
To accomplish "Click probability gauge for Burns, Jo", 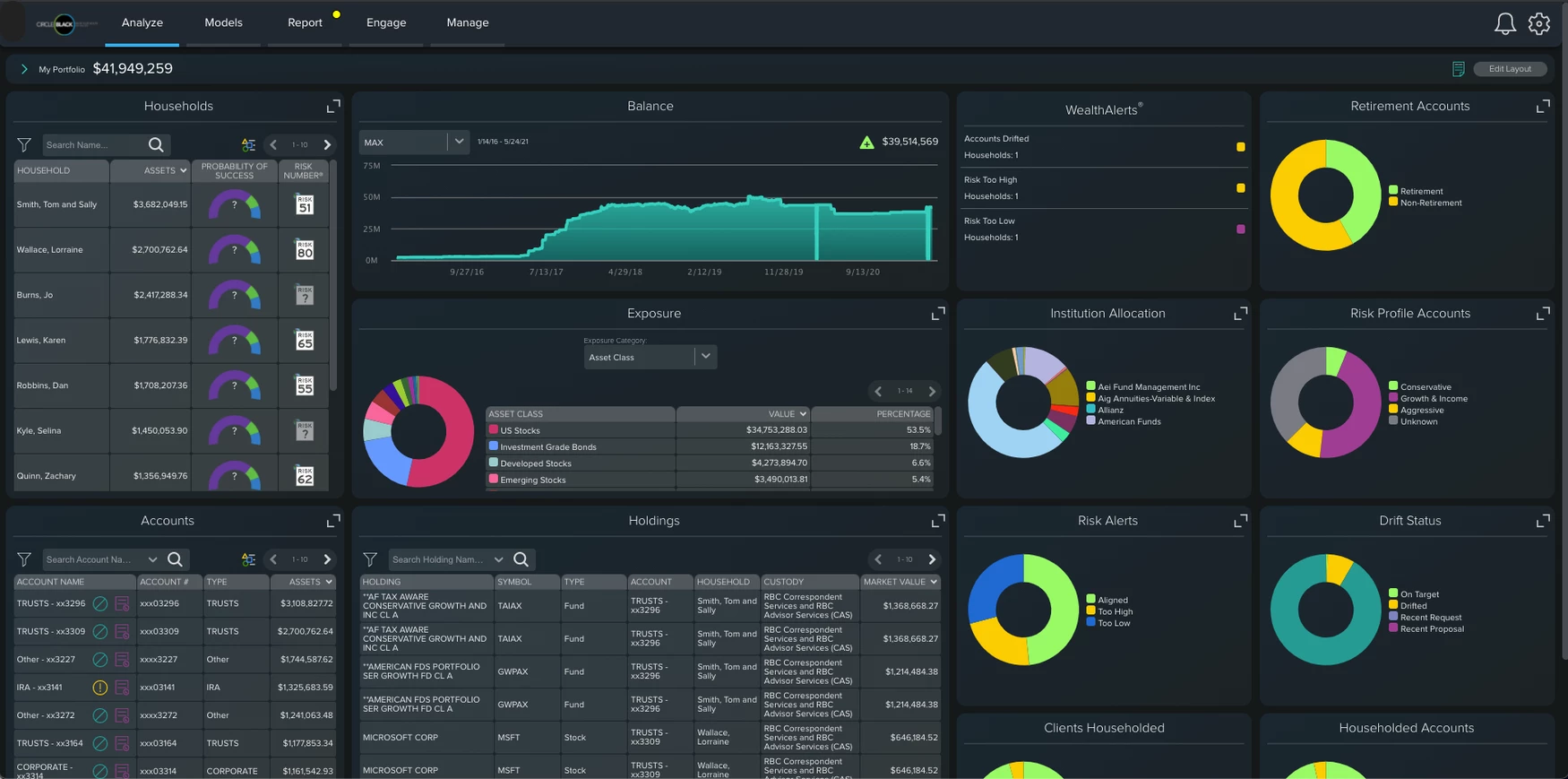I will [x=235, y=295].
